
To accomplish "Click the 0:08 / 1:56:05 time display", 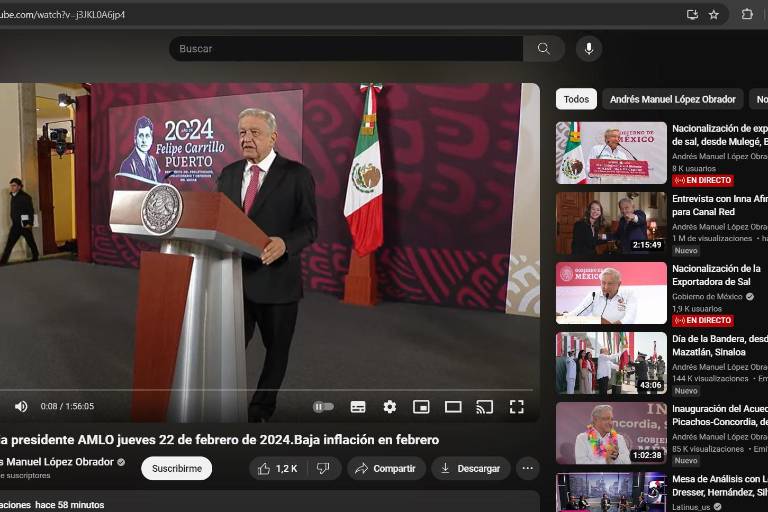I will click(x=67, y=406).
